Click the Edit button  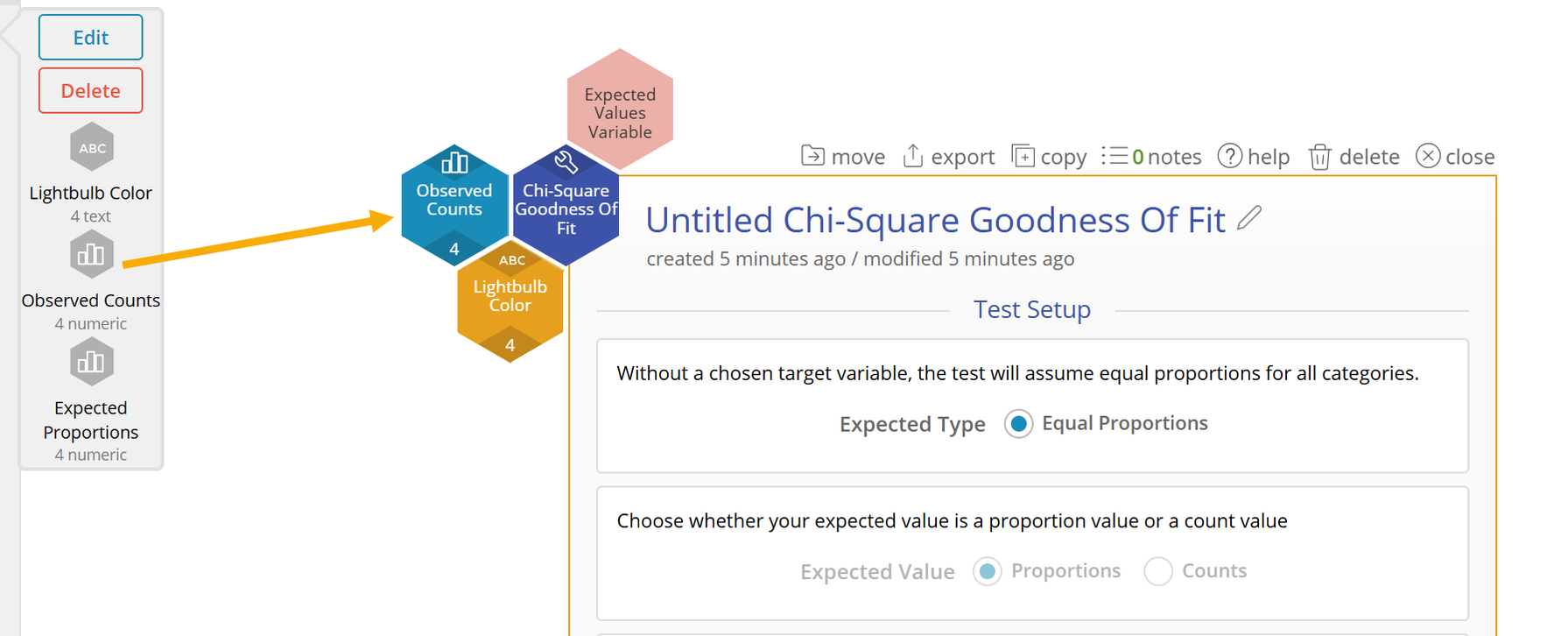(x=90, y=38)
